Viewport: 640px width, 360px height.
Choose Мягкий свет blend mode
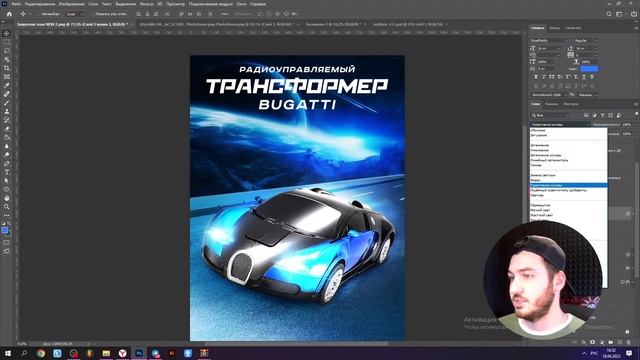pyautogui.click(x=568, y=210)
